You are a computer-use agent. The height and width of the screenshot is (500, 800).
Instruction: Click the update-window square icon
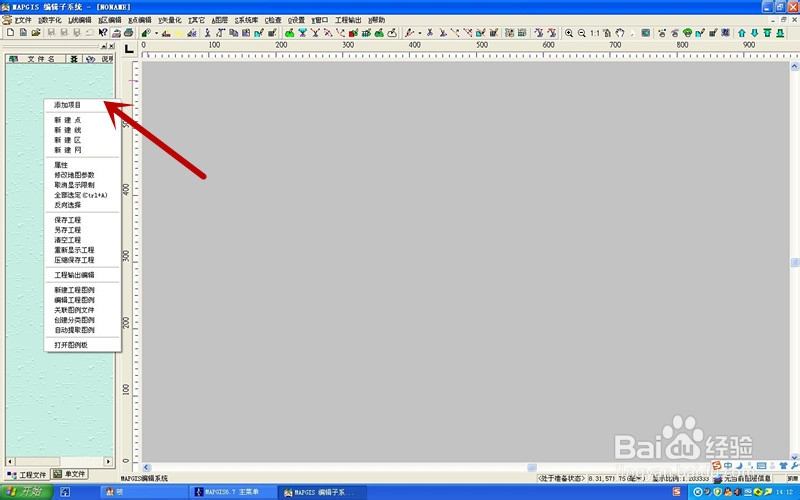pyautogui.click(x=645, y=33)
